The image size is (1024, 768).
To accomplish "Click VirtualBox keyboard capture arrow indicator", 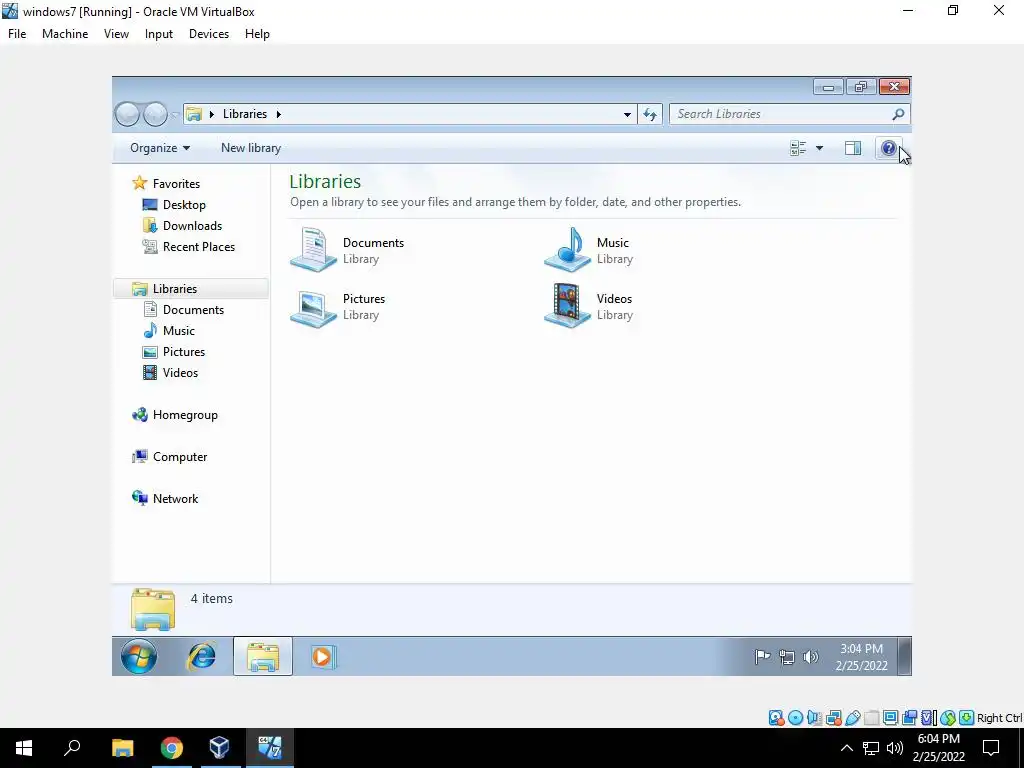I will 967,718.
